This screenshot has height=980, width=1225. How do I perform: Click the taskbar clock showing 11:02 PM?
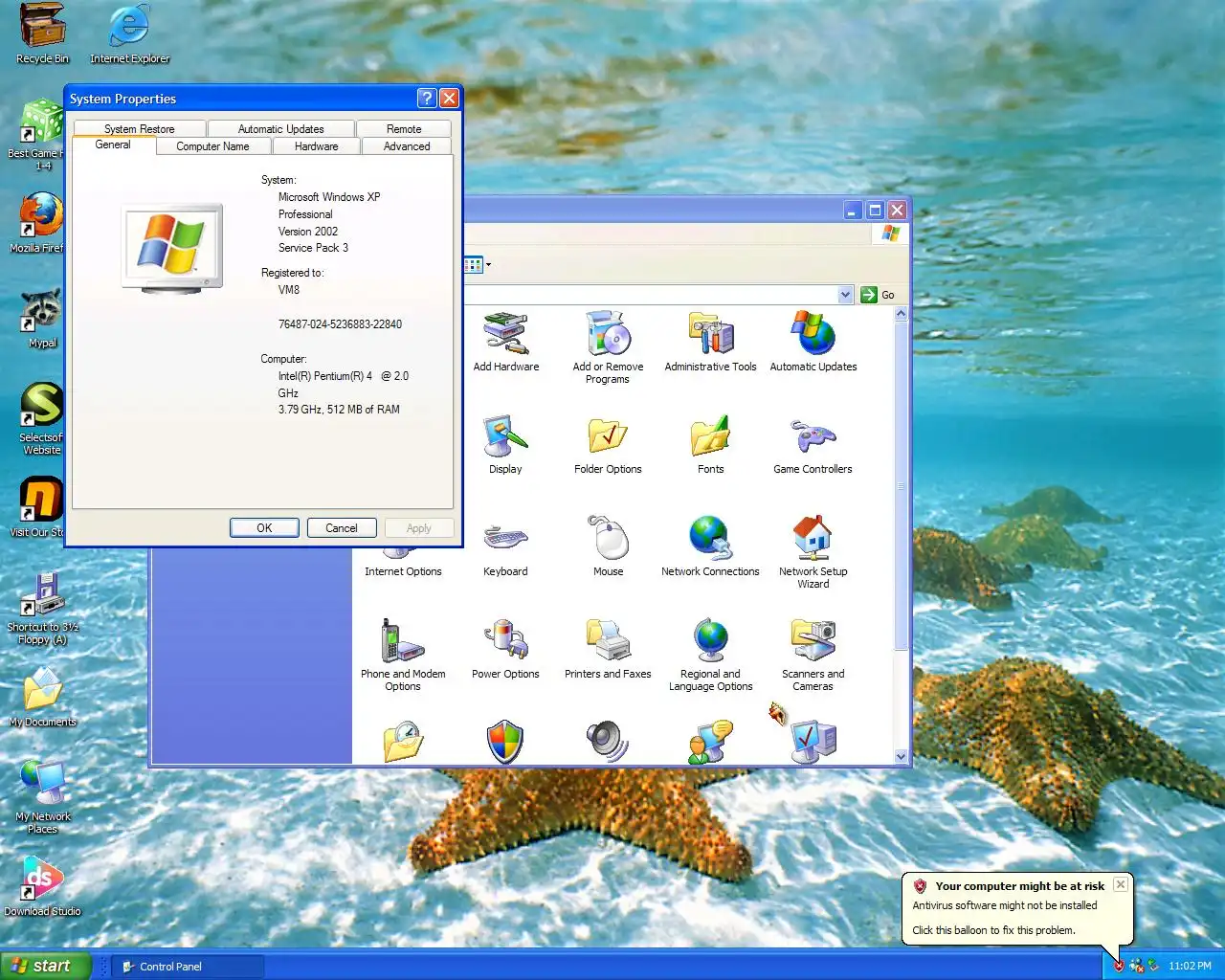point(1190,966)
